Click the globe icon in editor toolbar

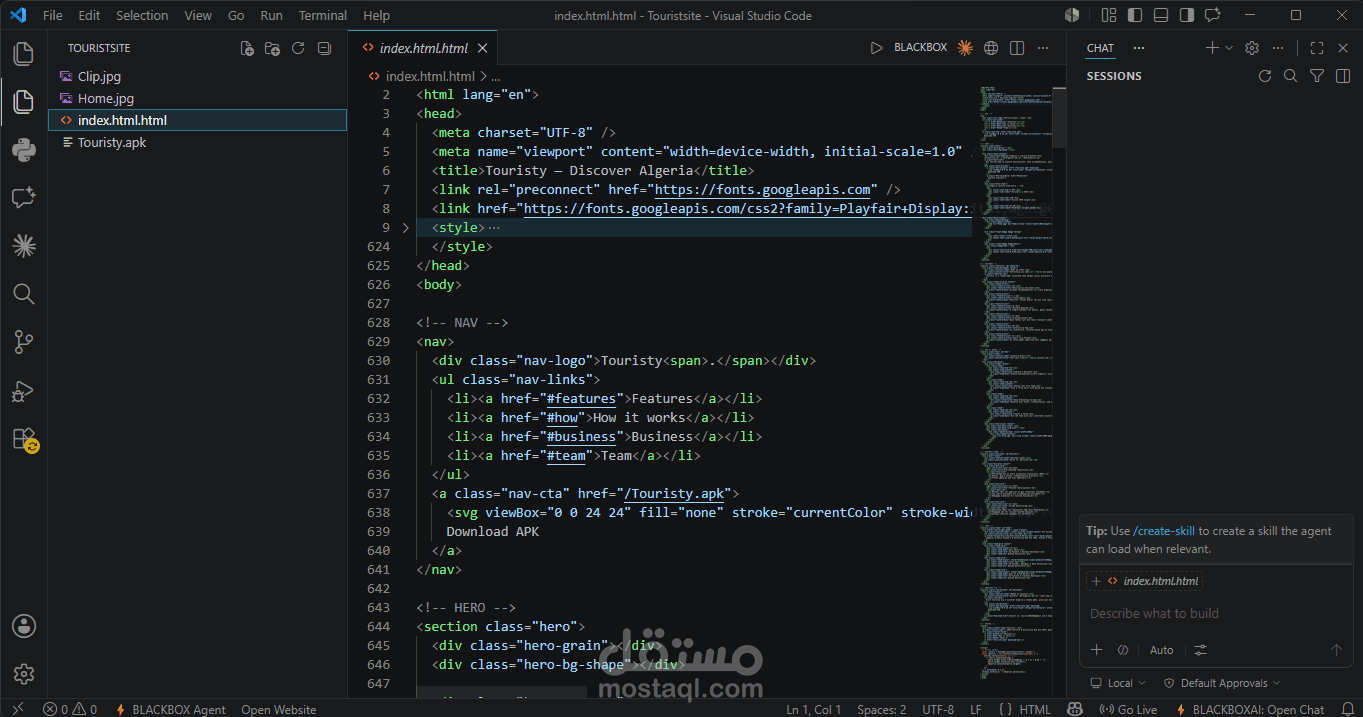pos(991,48)
